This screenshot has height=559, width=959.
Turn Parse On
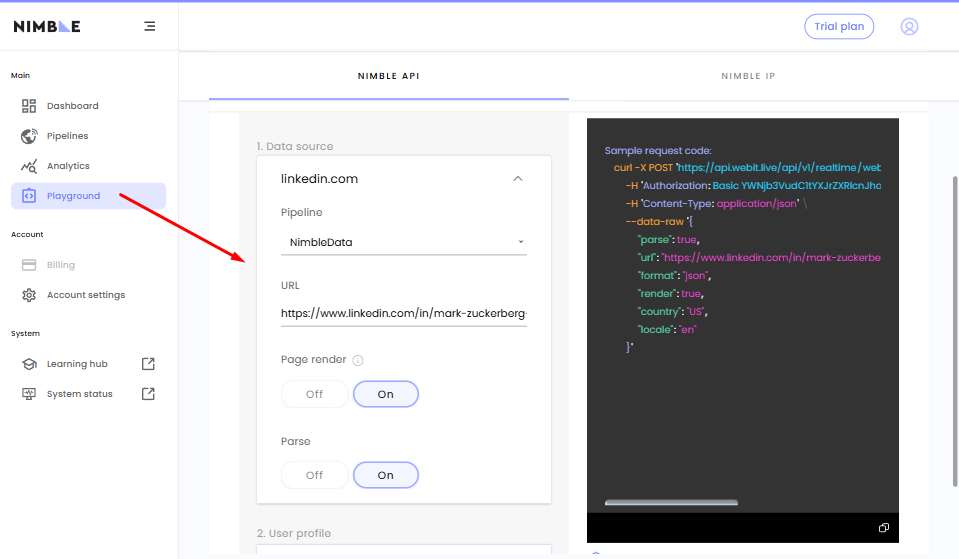click(386, 475)
